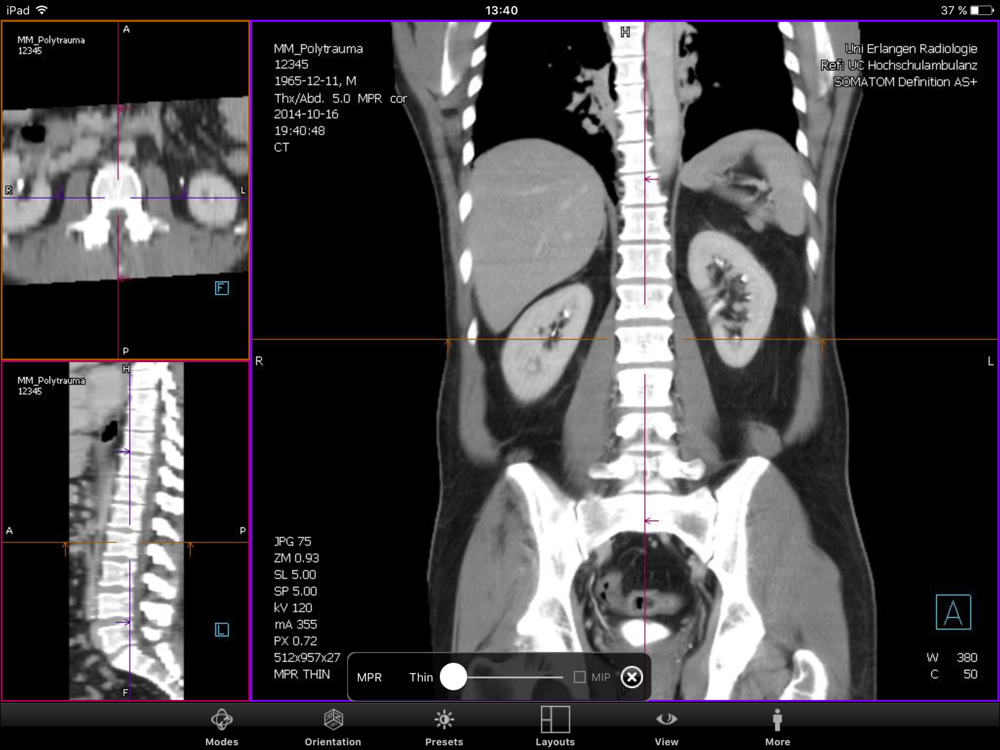Open the Orientation cube tool
Viewport: 1000px width, 750px height.
[333, 728]
